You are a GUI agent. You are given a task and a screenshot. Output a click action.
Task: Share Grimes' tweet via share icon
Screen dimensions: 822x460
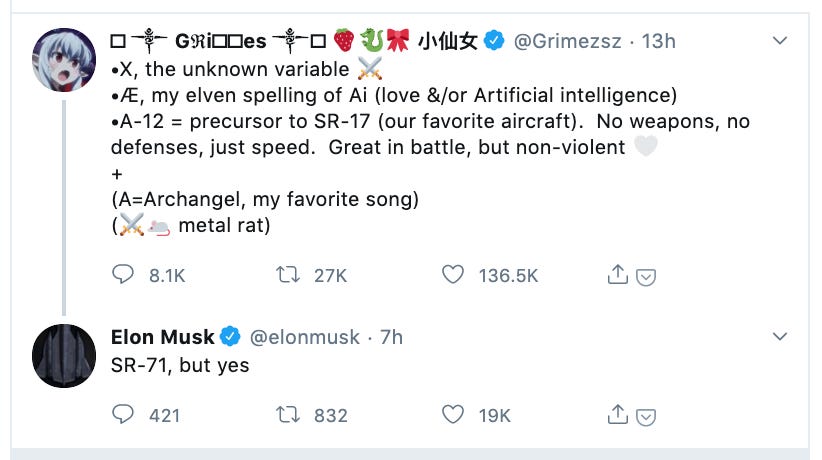[x=618, y=274]
